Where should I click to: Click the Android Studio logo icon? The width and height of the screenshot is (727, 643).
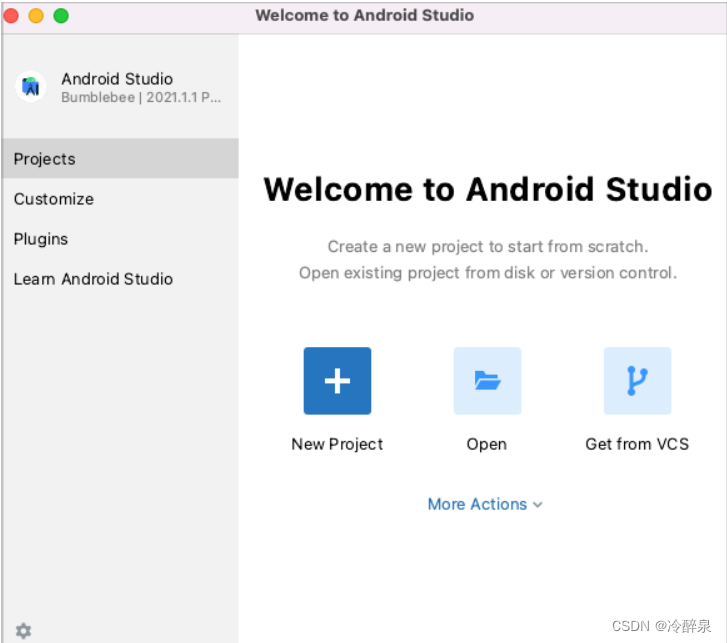31,87
